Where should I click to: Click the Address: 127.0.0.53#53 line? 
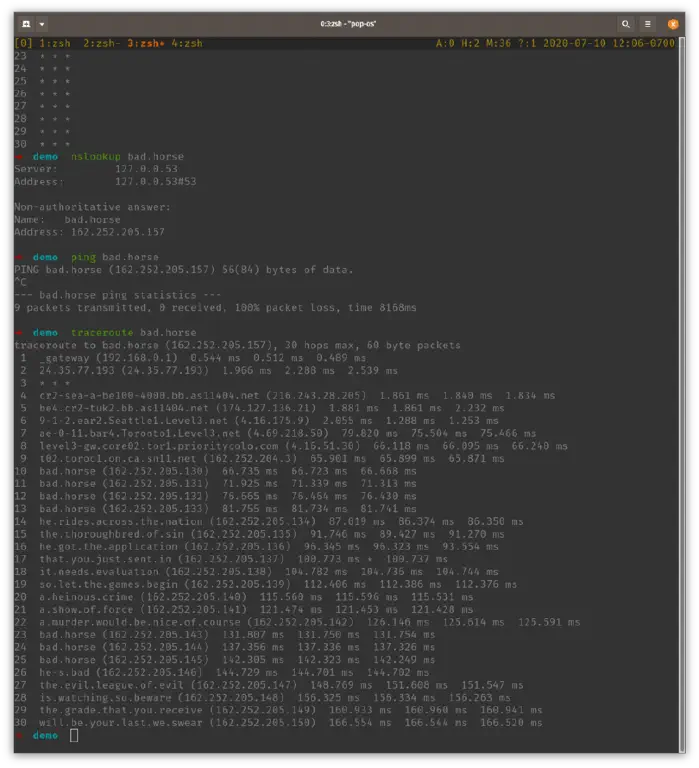pos(105,181)
